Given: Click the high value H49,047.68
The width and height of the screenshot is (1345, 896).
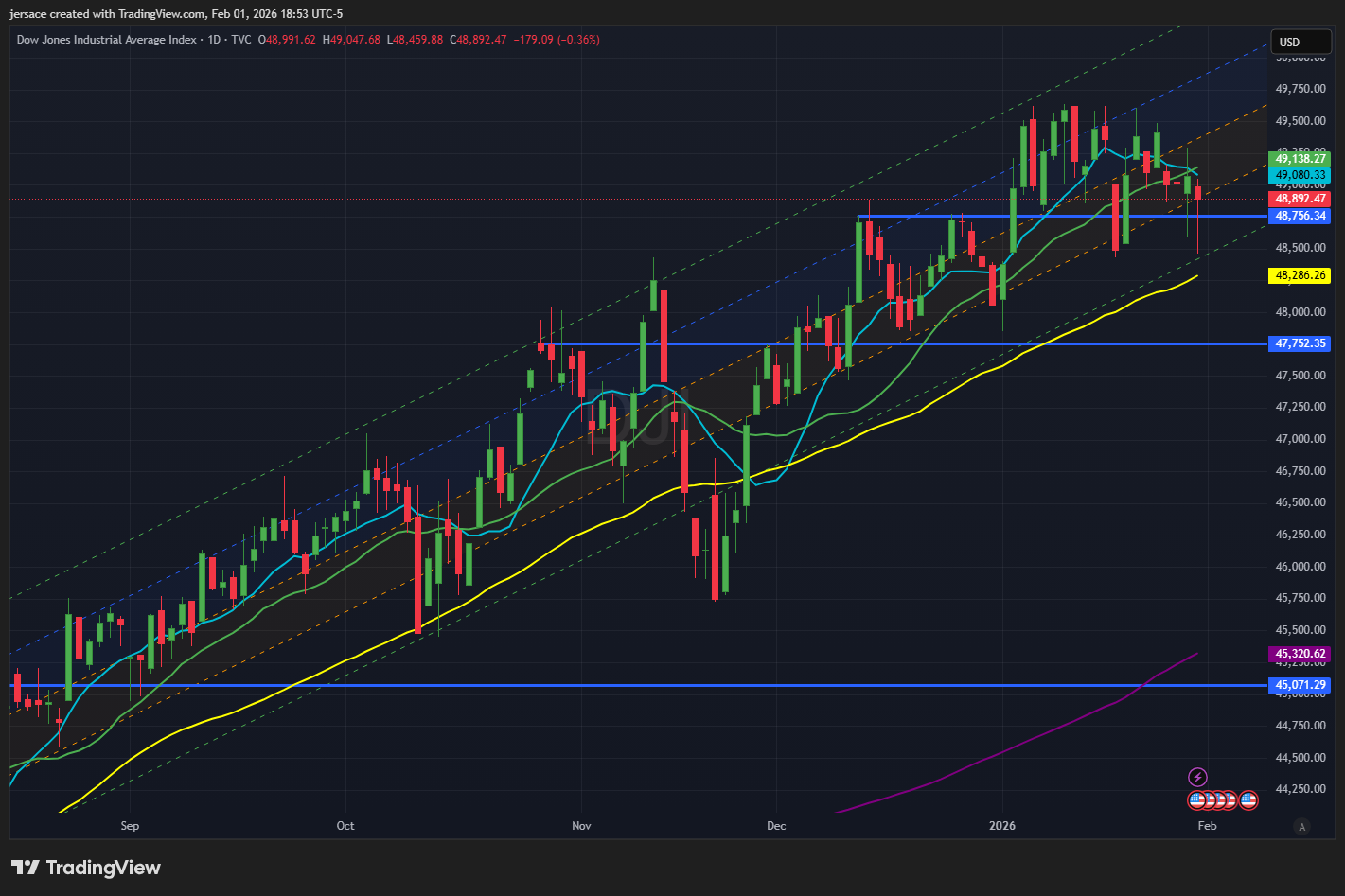Looking at the screenshot, I should 351,40.
